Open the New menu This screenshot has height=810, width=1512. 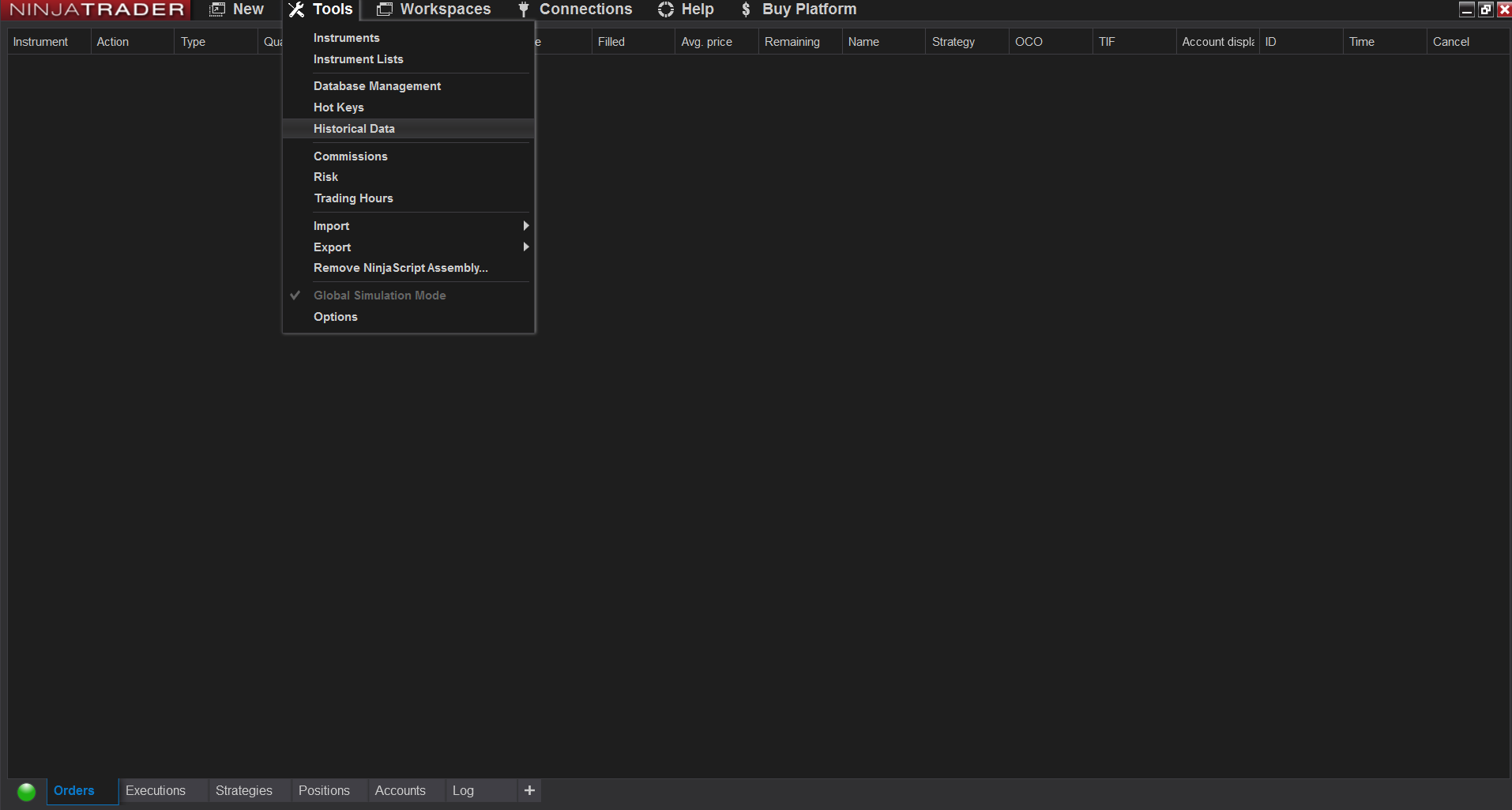(237, 9)
